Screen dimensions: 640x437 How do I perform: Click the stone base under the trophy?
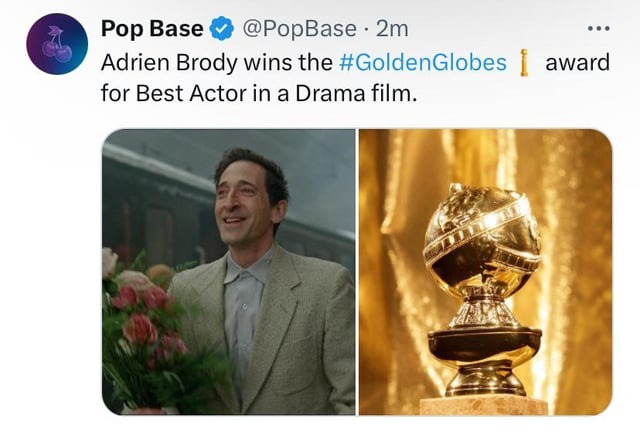tap(484, 405)
